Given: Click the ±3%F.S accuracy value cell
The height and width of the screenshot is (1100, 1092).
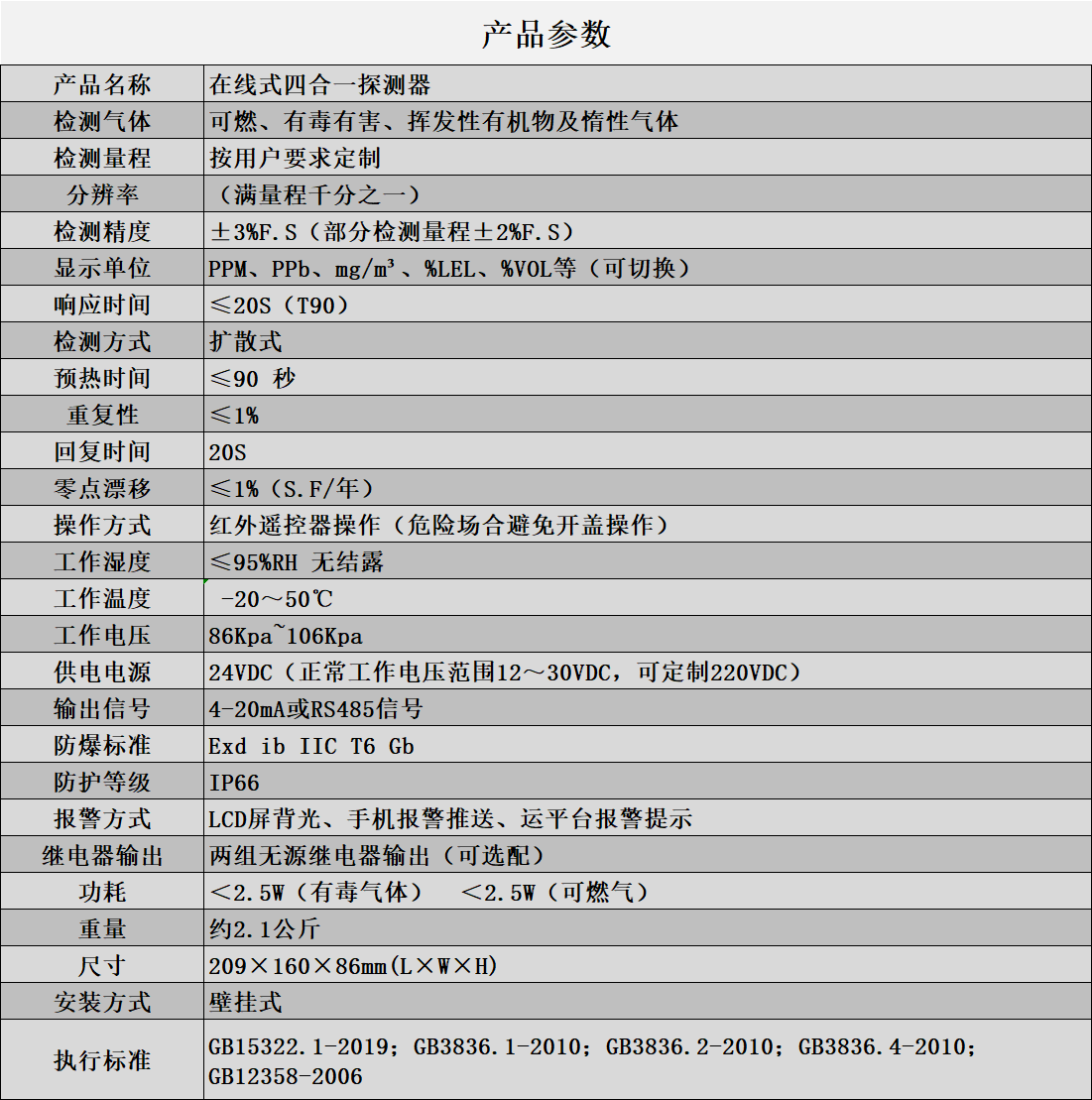Looking at the screenshot, I should pos(392,232).
